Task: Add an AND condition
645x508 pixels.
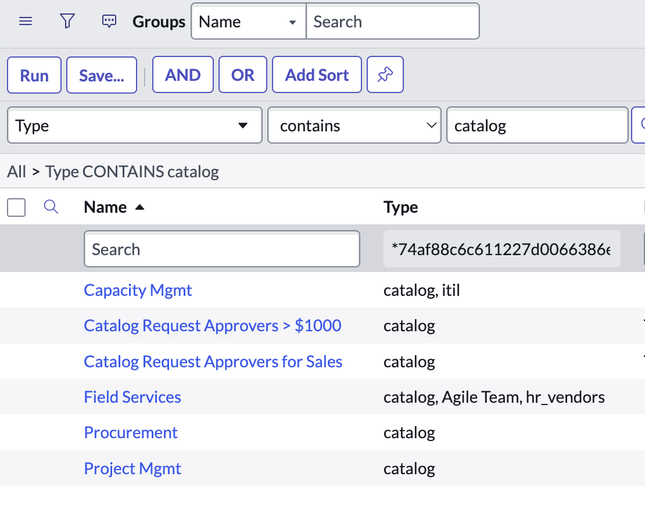Action: point(183,75)
